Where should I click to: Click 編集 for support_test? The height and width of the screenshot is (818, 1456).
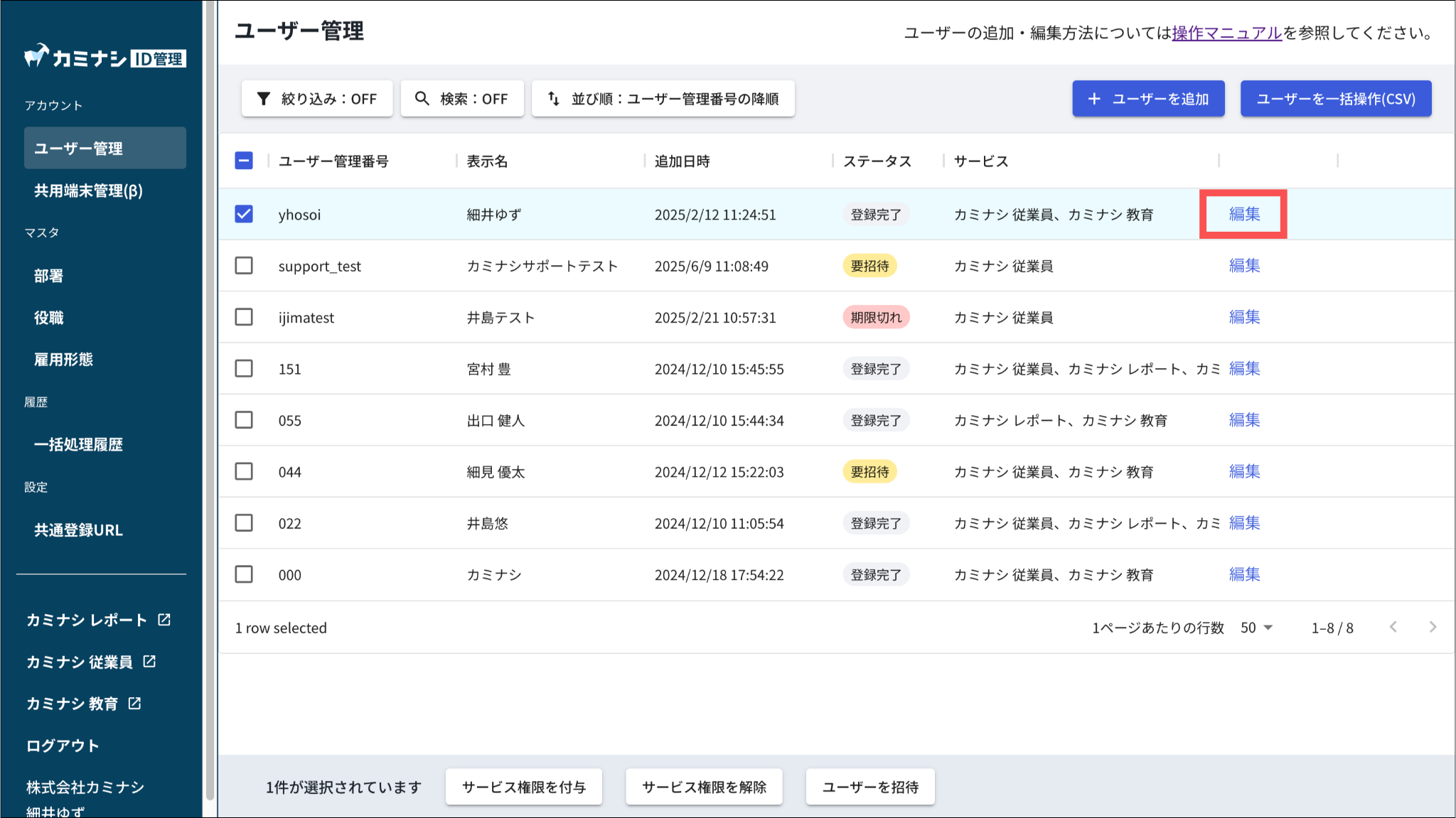1244,265
